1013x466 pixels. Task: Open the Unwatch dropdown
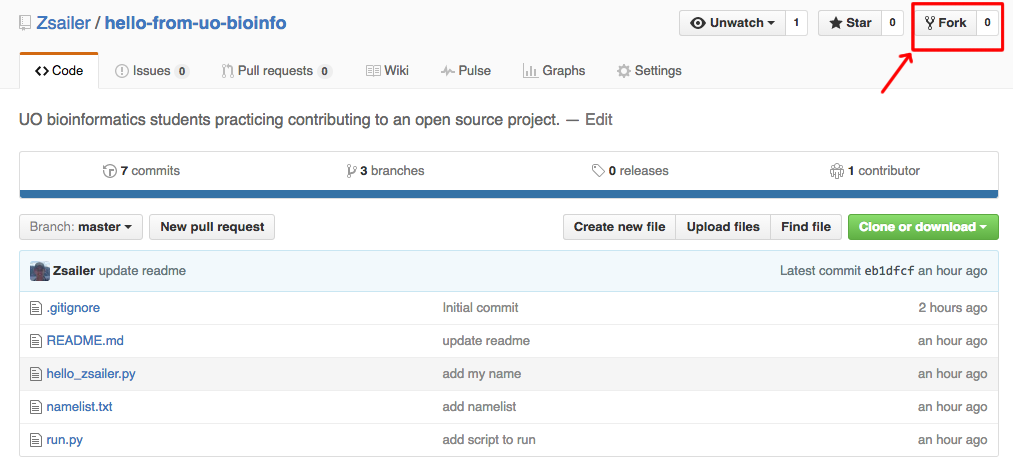tap(732, 23)
